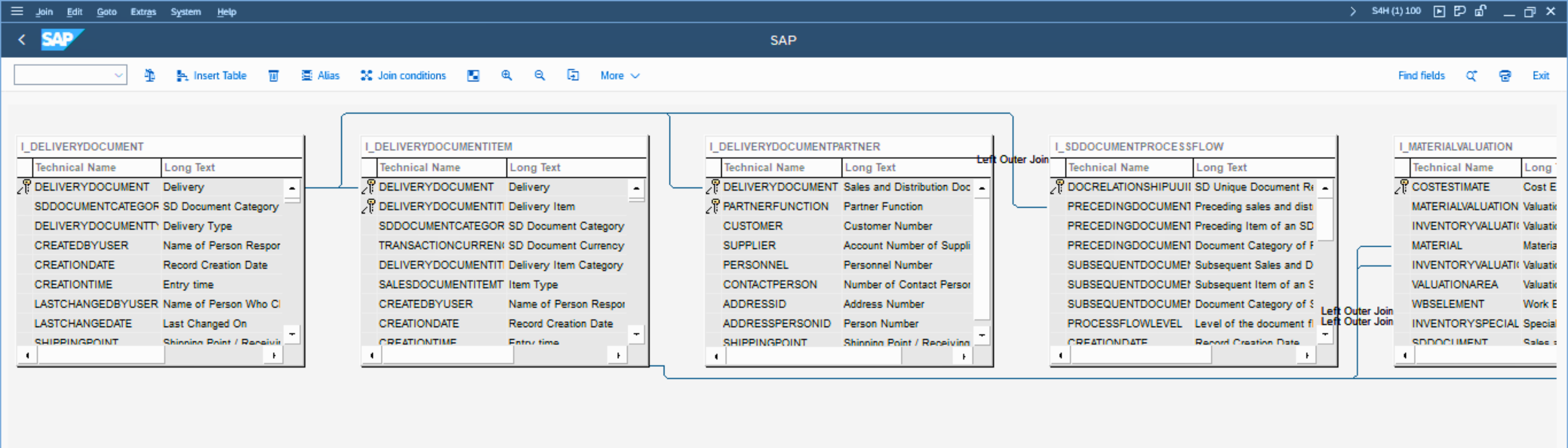Click the SAP back arrow
The height and width of the screenshot is (448, 1568).
(22, 40)
